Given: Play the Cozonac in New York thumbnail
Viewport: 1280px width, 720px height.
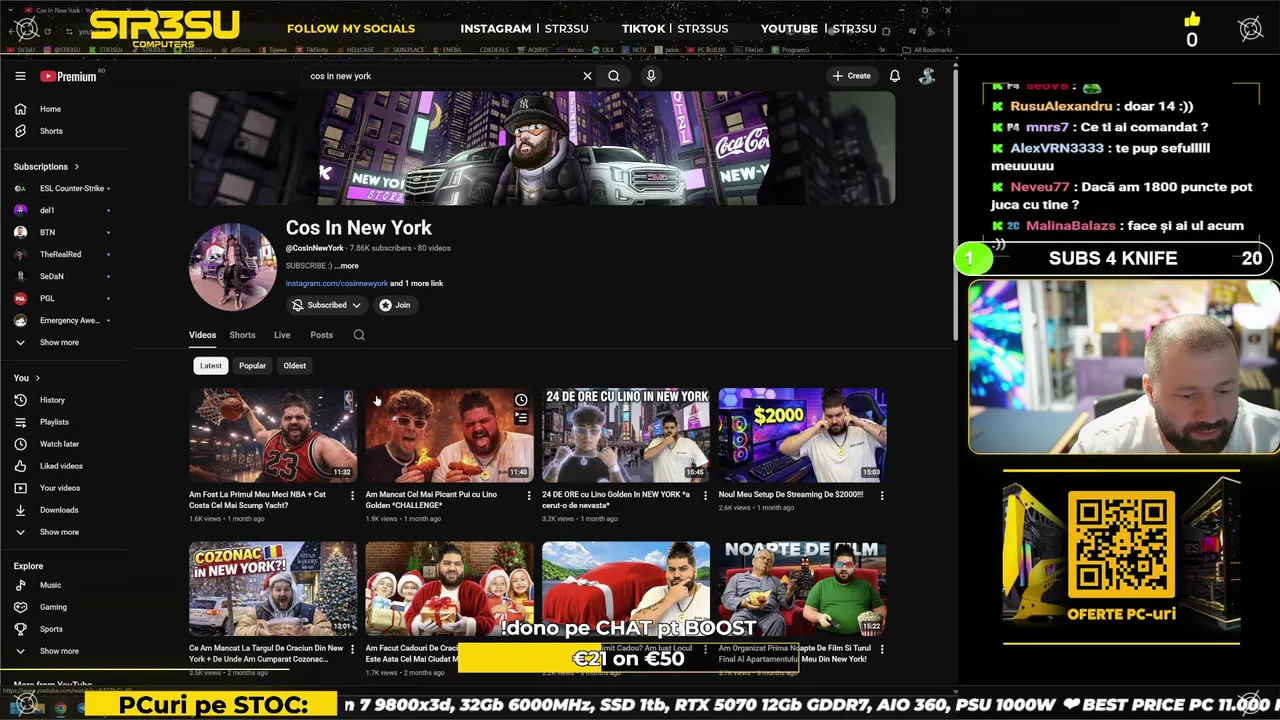Looking at the screenshot, I should [273, 588].
